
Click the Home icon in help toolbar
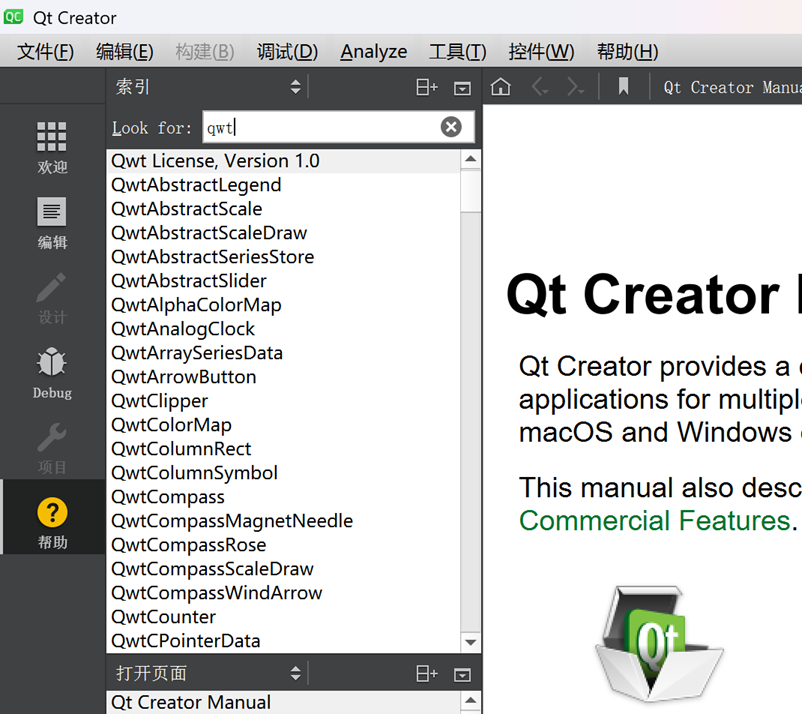tap(500, 87)
